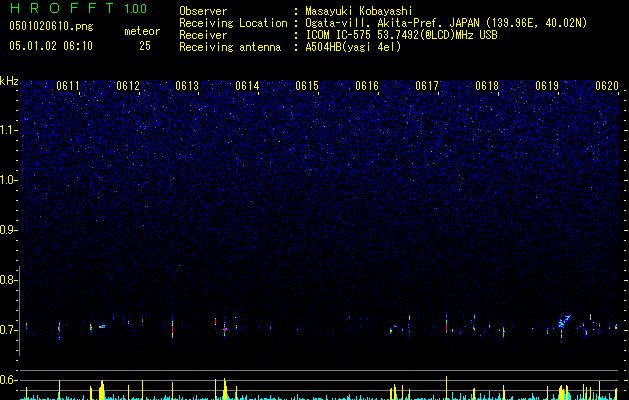Select observer name Masayuki Kobayashi
The image size is (629, 400).
(359, 11)
